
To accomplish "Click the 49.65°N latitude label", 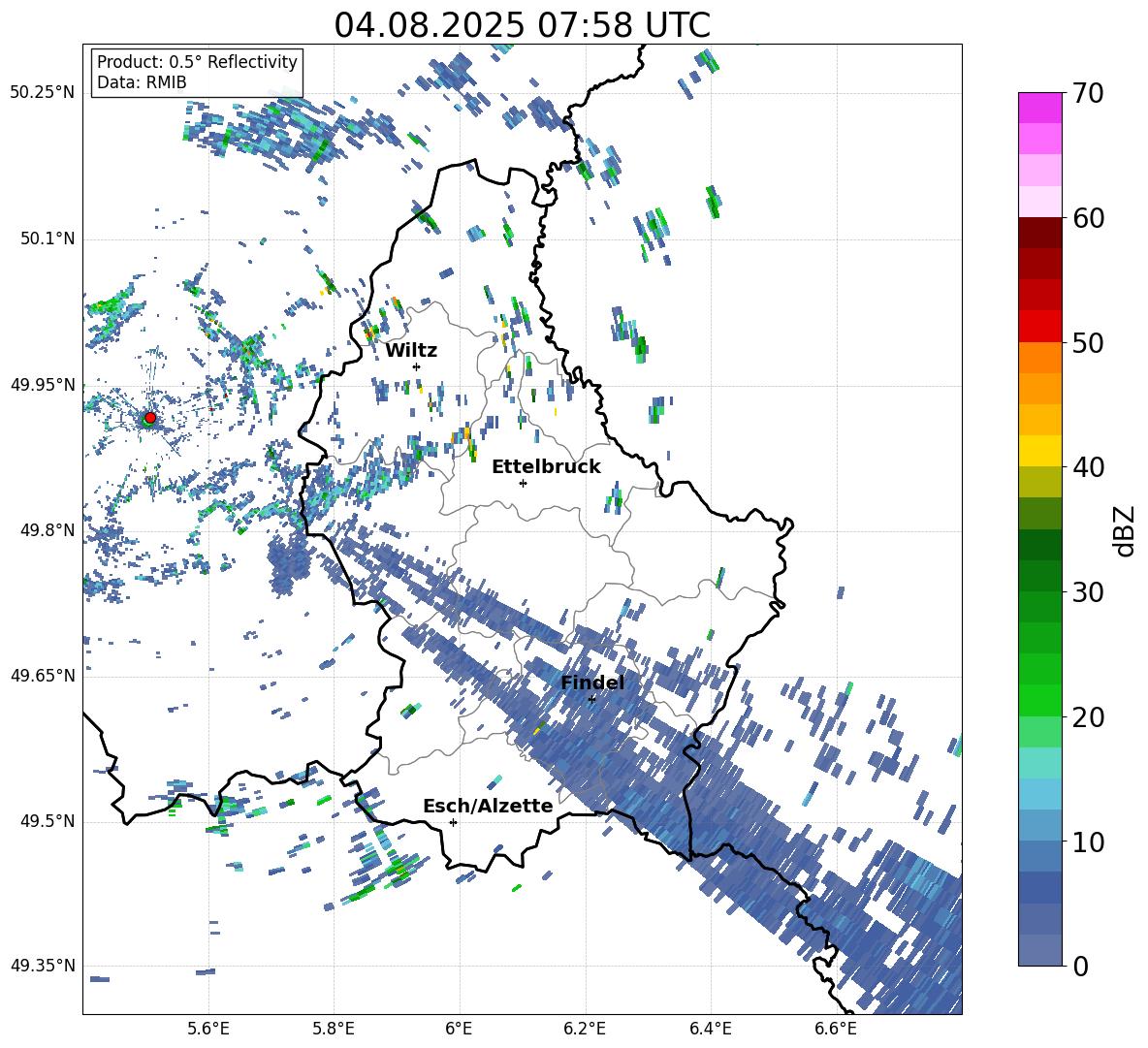I will coord(43,676).
